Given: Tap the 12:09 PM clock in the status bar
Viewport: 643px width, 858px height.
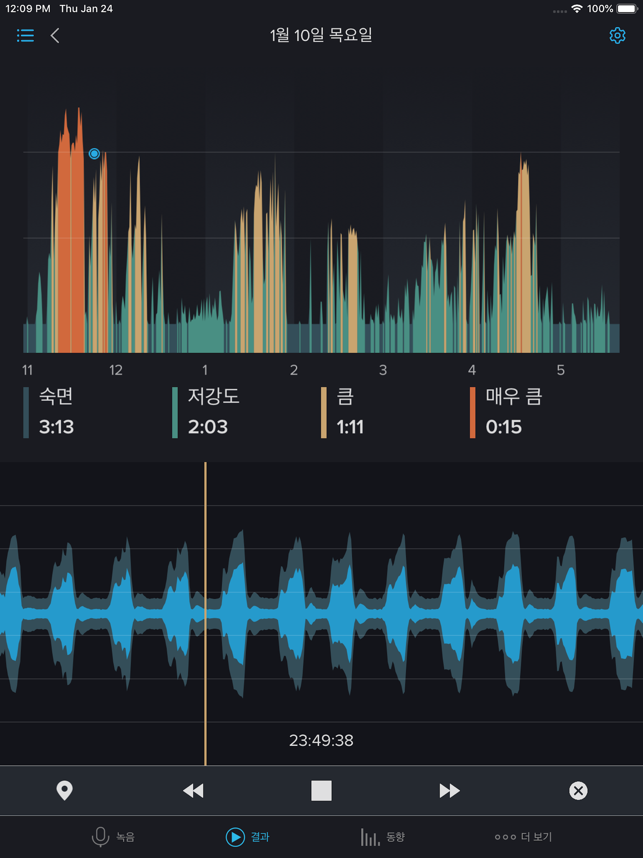Looking at the screenshot, I should (28, 9).
